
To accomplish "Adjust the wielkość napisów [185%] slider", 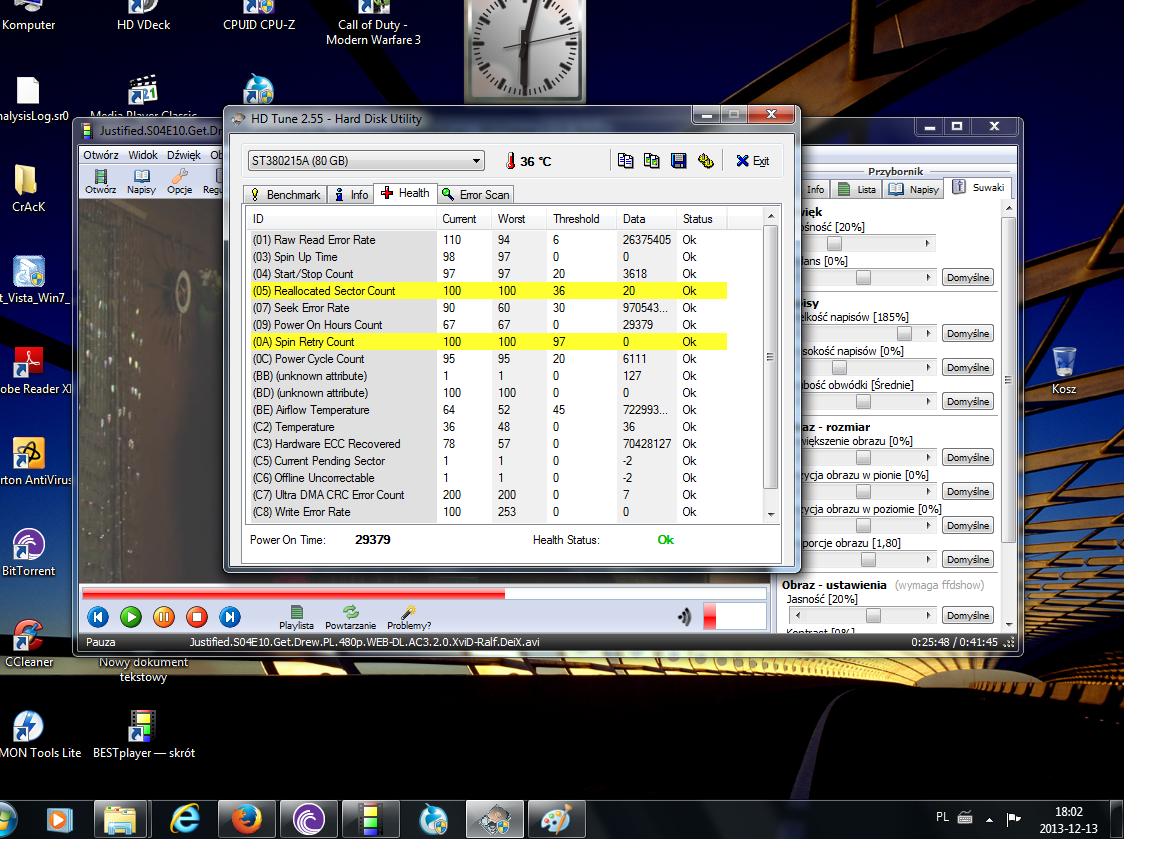I will click(x=904, y=334).
